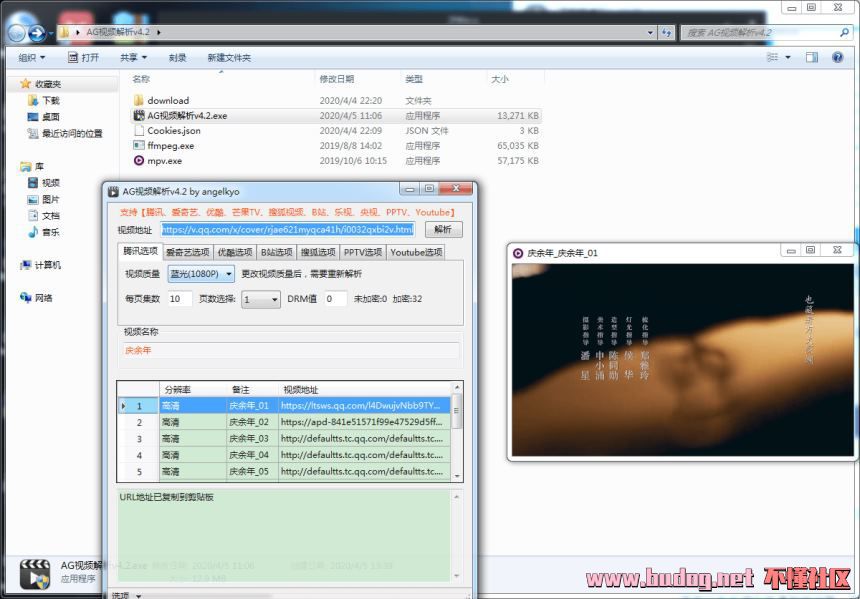Viewport: 860px width, 599px height.
Task: Select the ffmpeg.exe file icon
Action: [139, 145]
